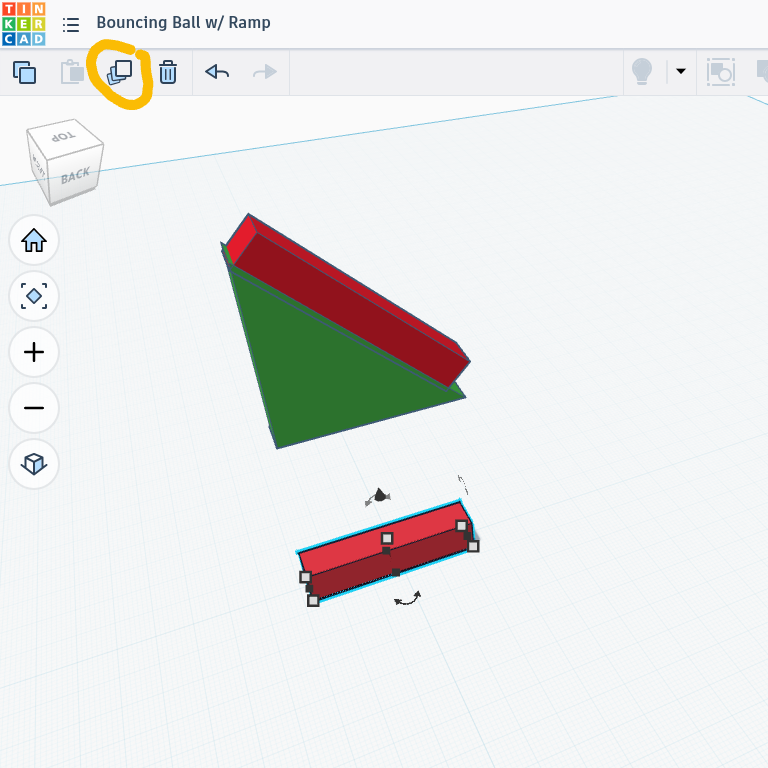This screenshot has width=768, height=768.
Task: Fit all shapes in view
Action: tap(34, 296)
